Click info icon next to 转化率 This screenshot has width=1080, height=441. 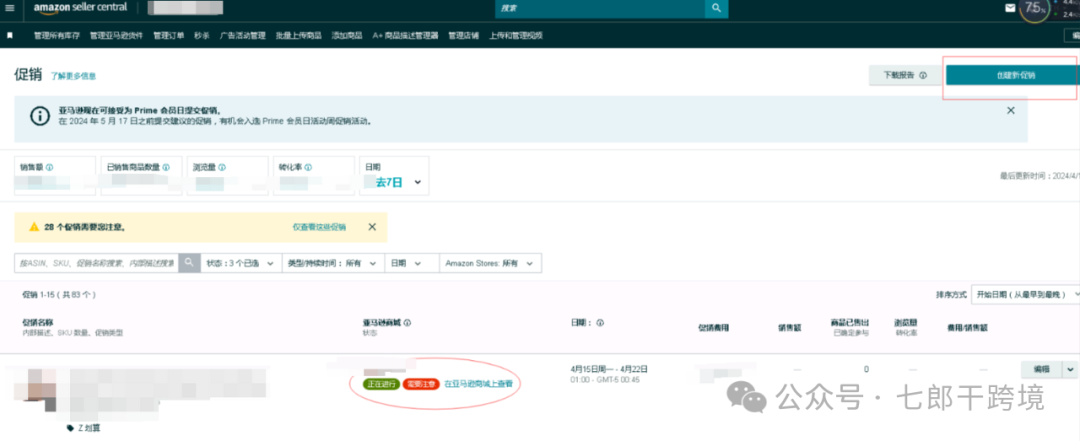(x=308, y=167)
